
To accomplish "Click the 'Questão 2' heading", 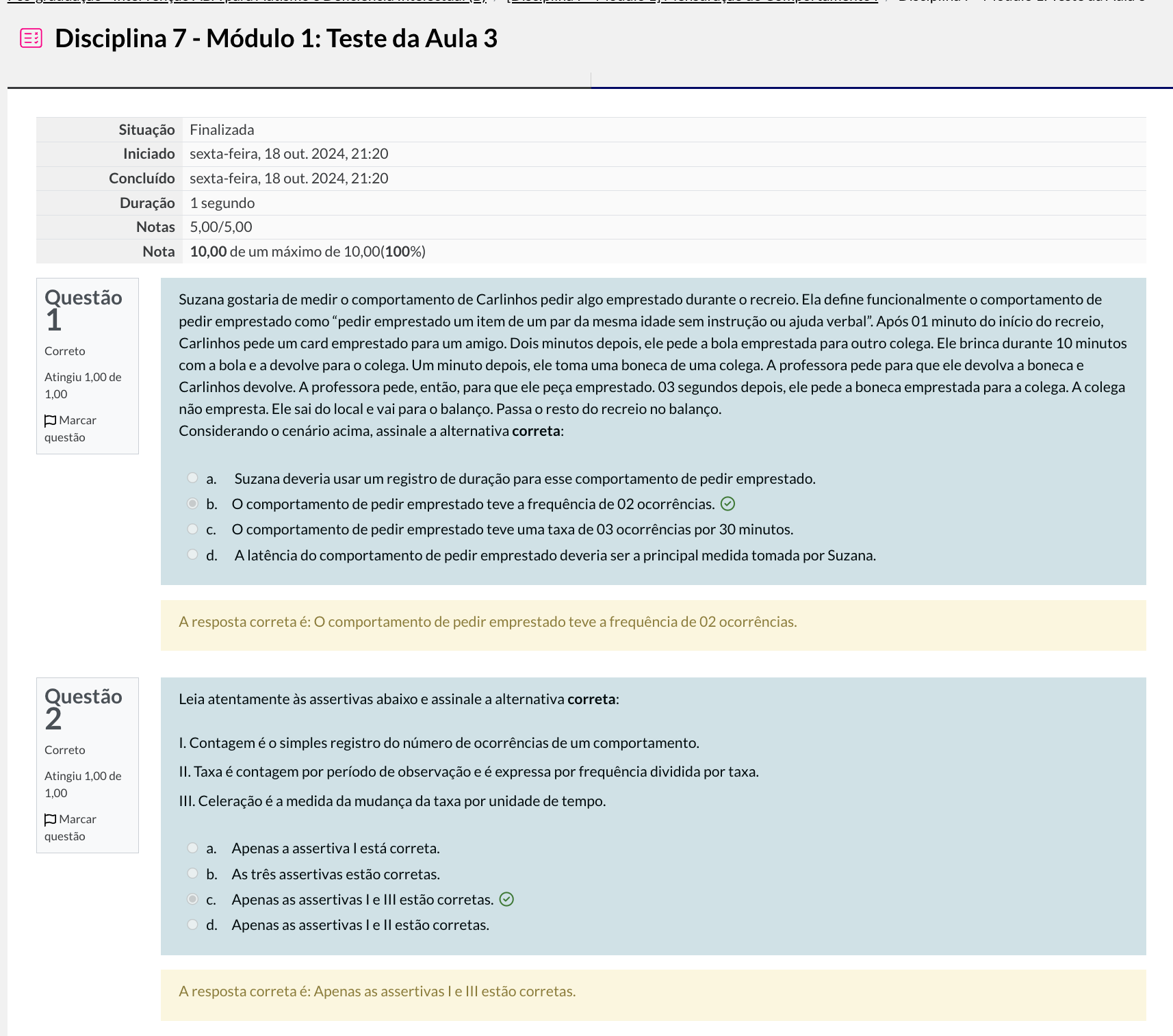I will [83, 708].
